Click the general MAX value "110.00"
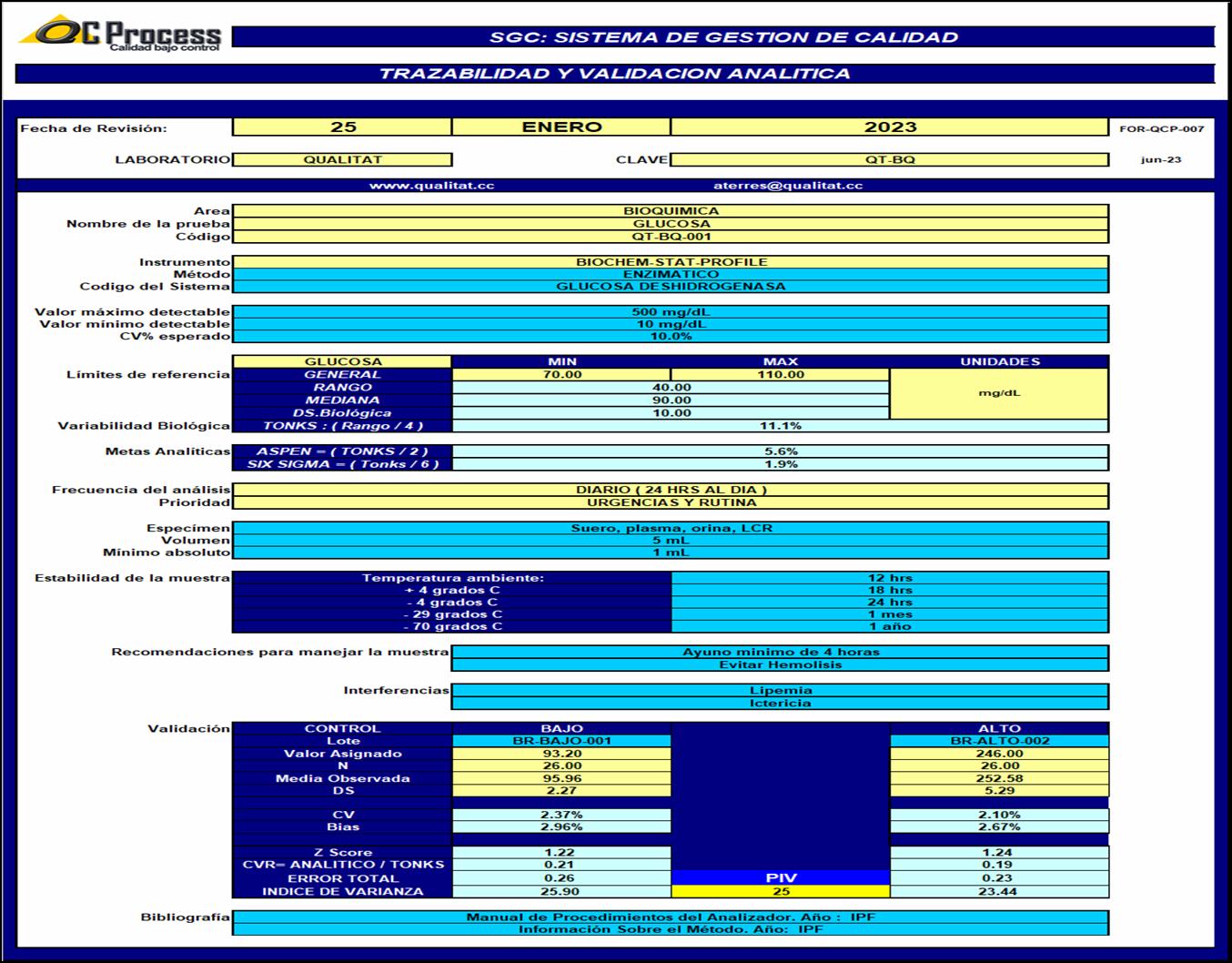This screenshot has height=963, width=1232. click(780, 374)
